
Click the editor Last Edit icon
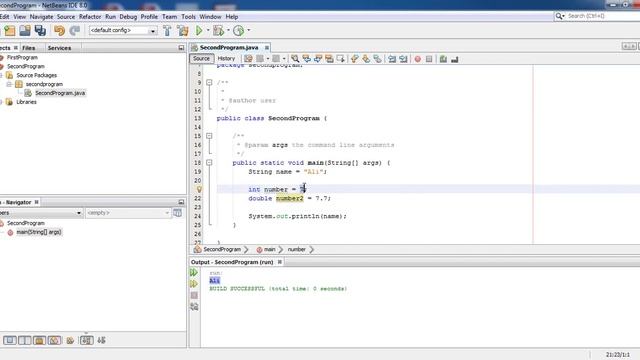point(248,59)
